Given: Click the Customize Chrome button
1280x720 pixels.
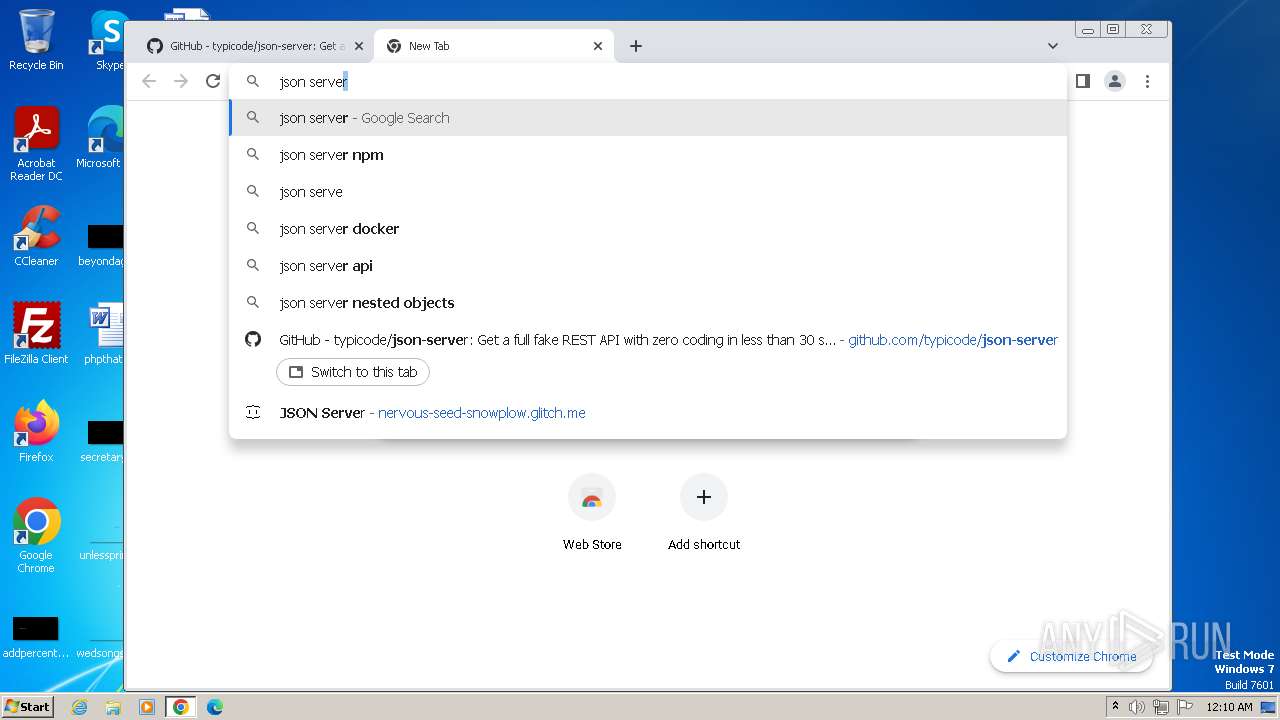Looking at the screenshot, I should click(1071, 656).
